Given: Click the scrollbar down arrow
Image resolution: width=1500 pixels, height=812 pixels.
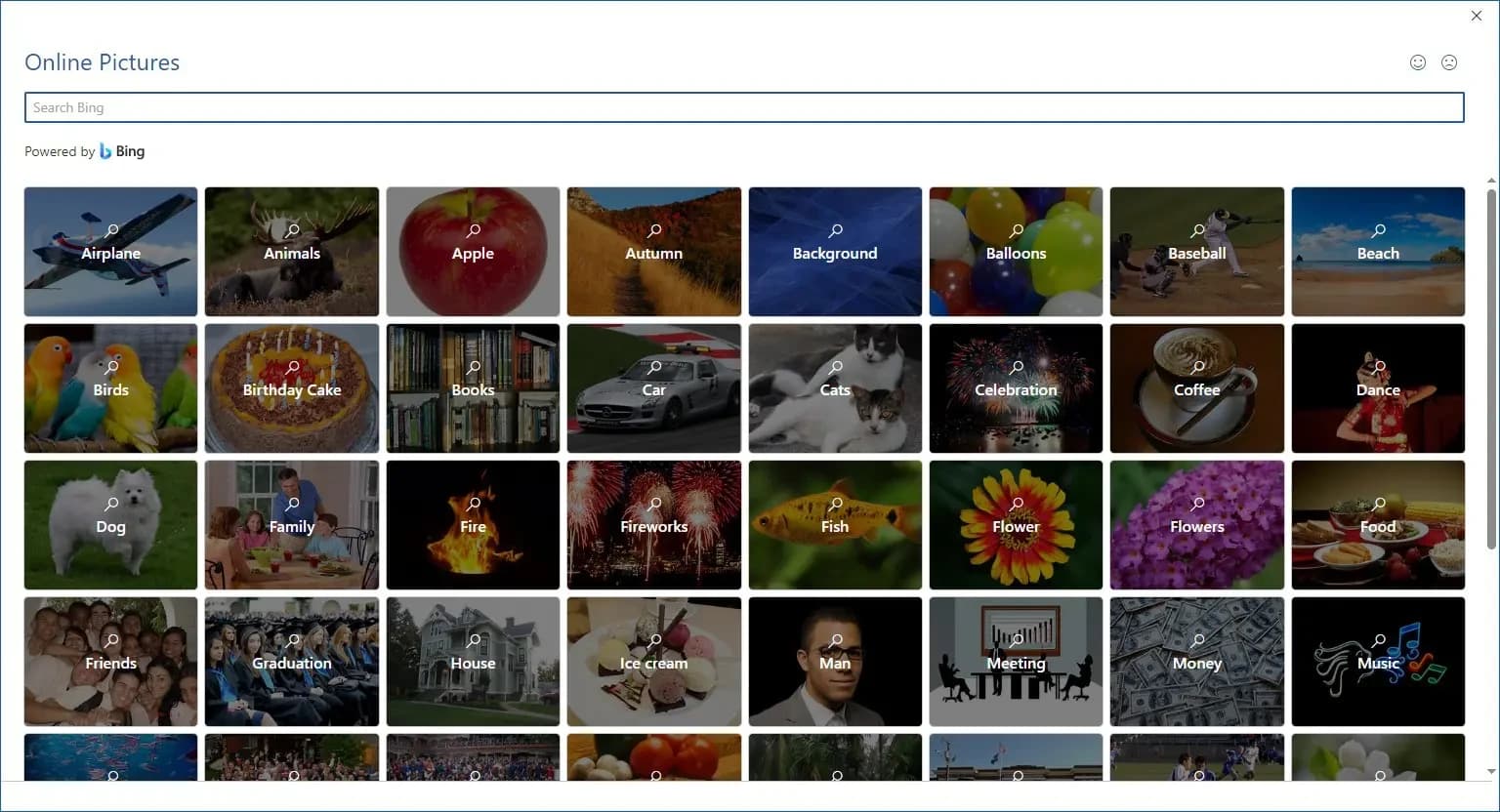Looking at the screenshot, I should tap(1491, 772).
